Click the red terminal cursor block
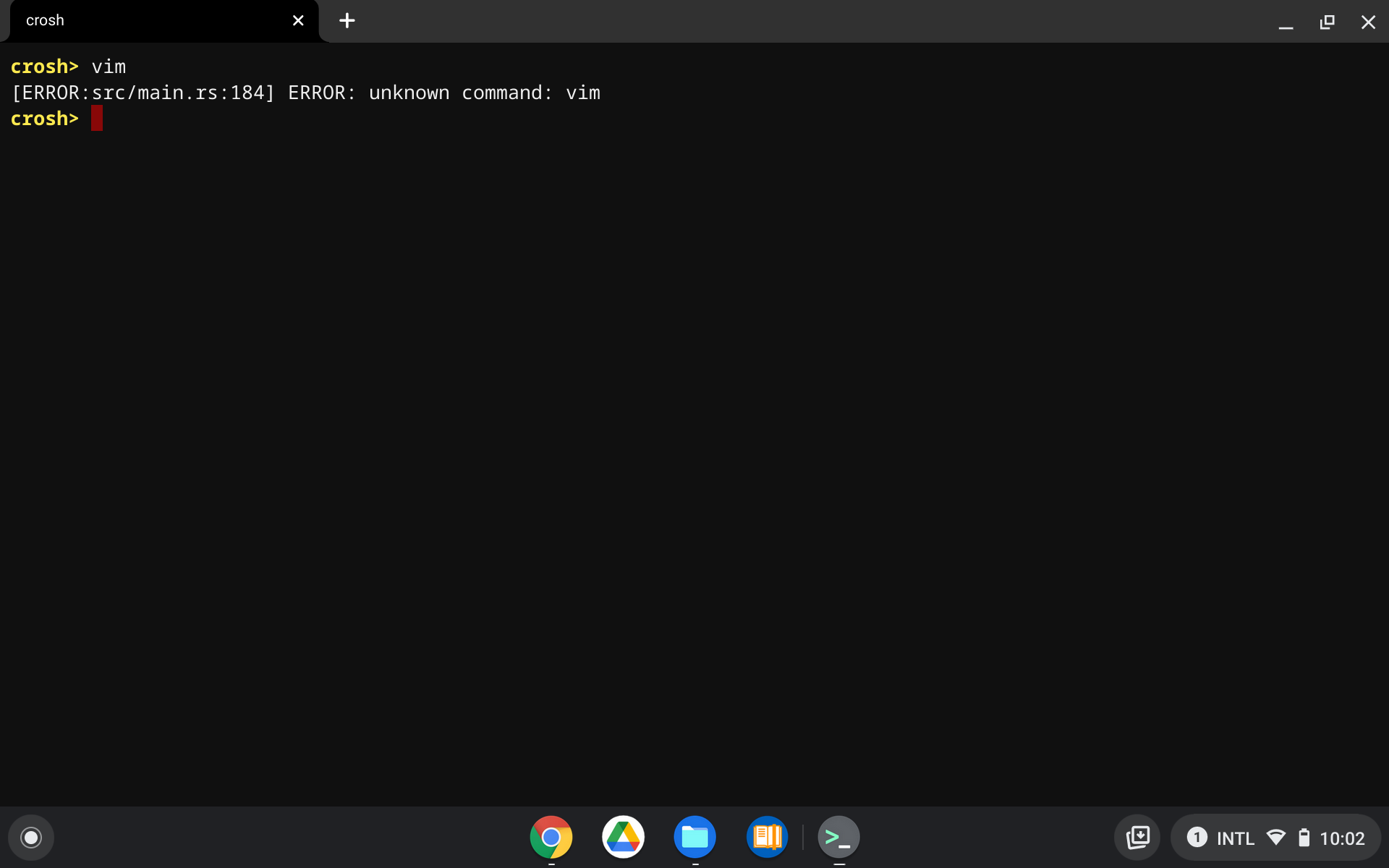 pyautogui.click(x=96, y=119)
